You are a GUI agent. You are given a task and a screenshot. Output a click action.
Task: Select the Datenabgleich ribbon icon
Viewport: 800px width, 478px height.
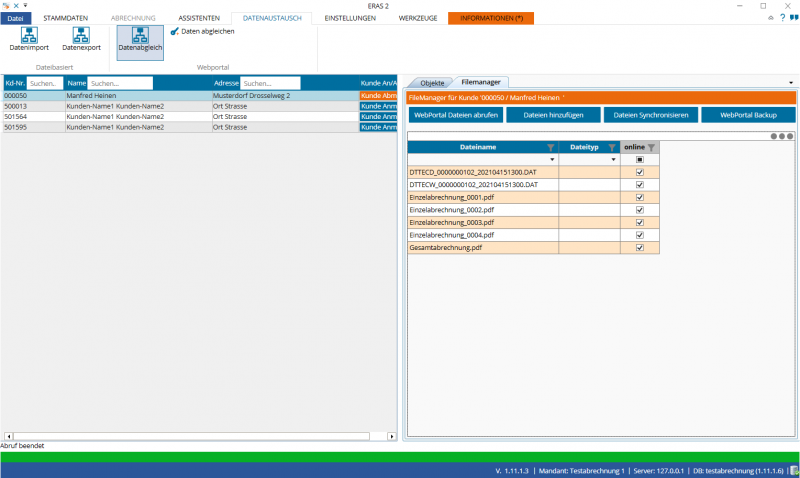click(140, 42)
